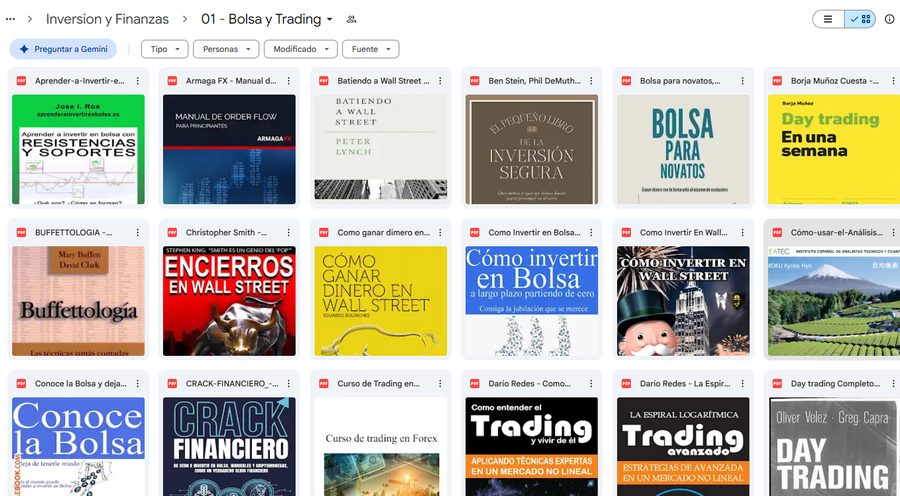The image size is (900, 496).
Task: Select file name 'Armaga FX - Manual d...'
Action: 231,81
